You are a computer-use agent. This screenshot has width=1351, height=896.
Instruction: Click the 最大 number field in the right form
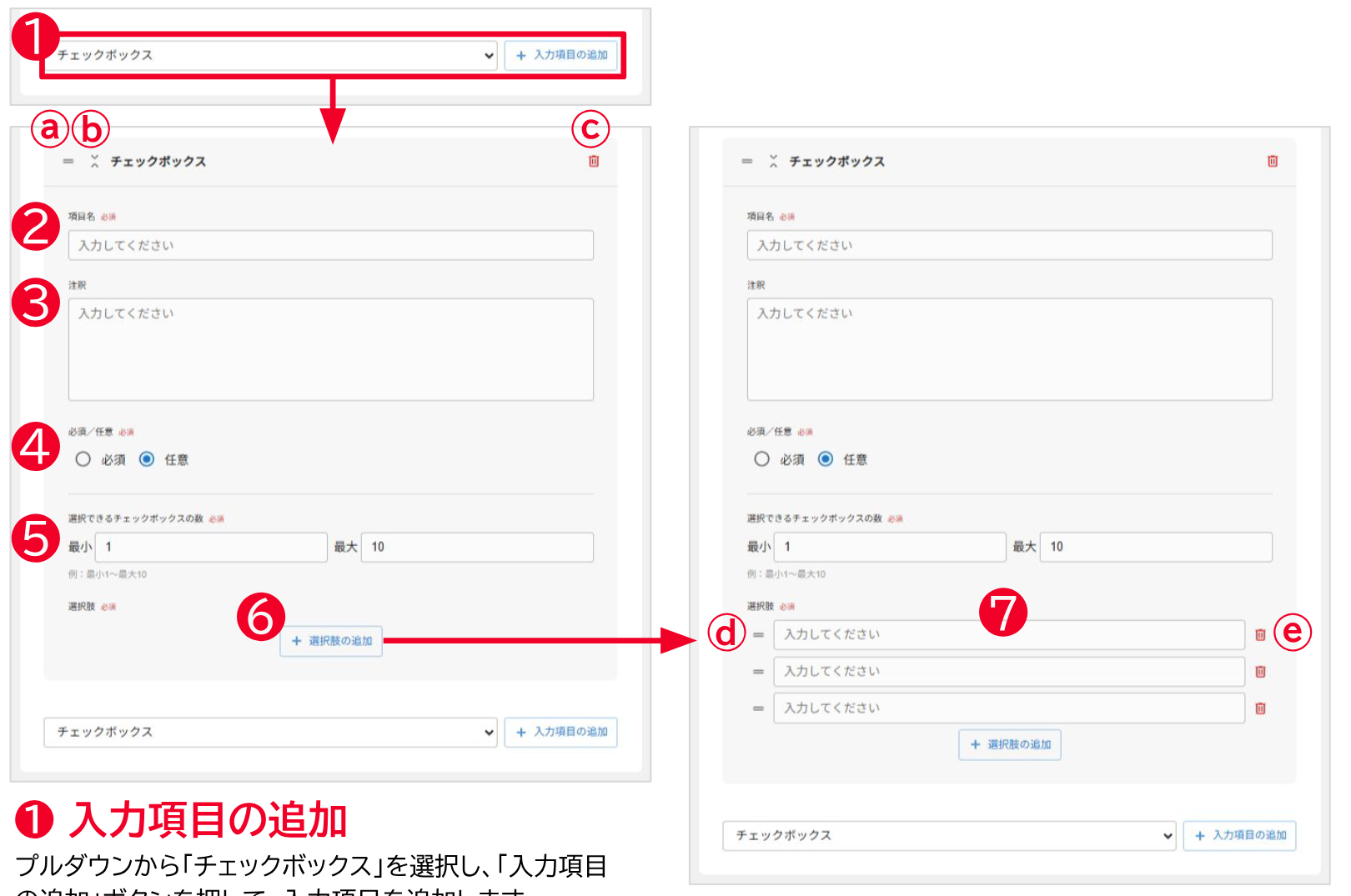(1157, 548)
